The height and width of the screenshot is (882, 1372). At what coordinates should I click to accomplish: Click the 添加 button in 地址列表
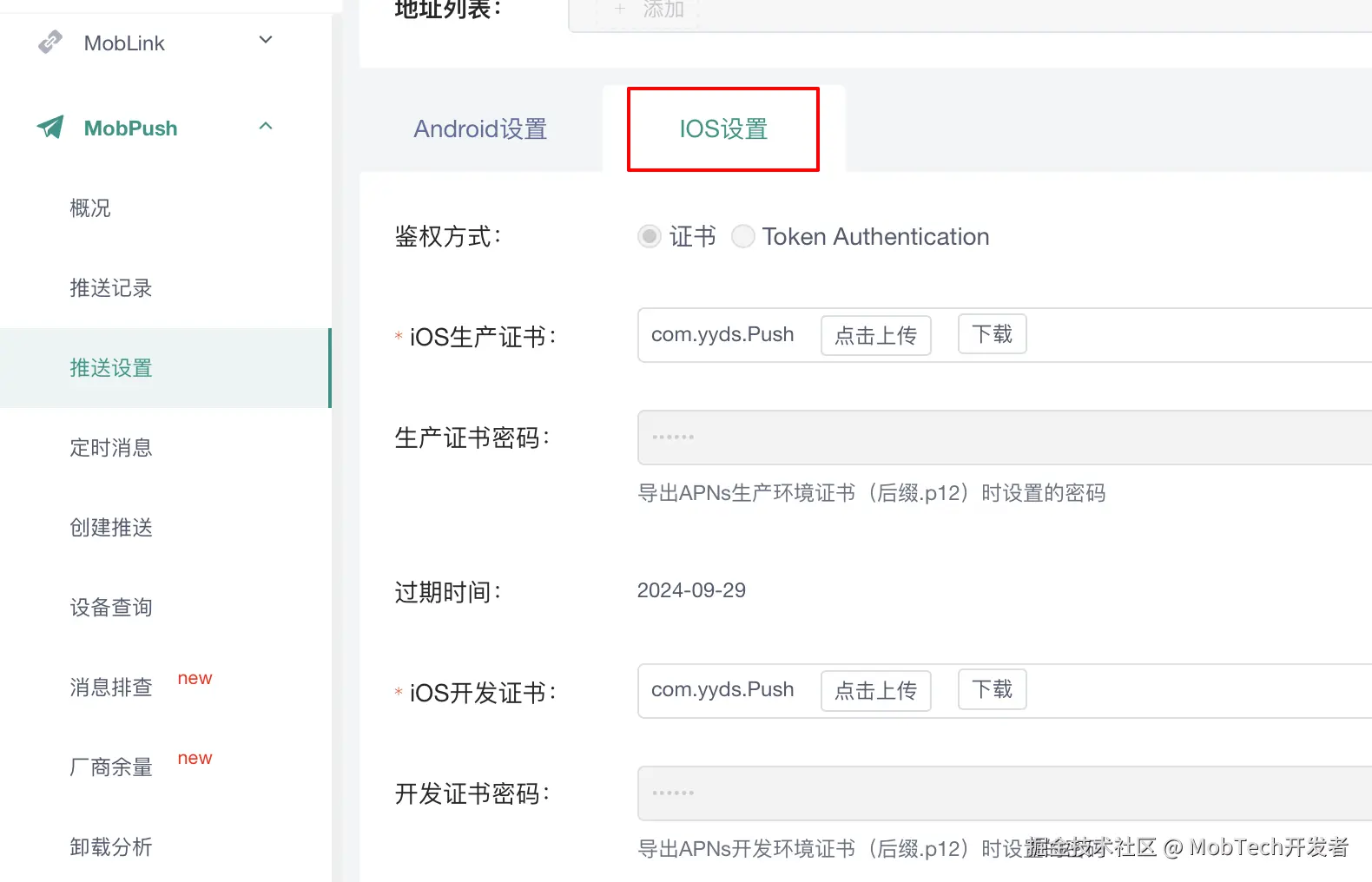tap(648, 10)
